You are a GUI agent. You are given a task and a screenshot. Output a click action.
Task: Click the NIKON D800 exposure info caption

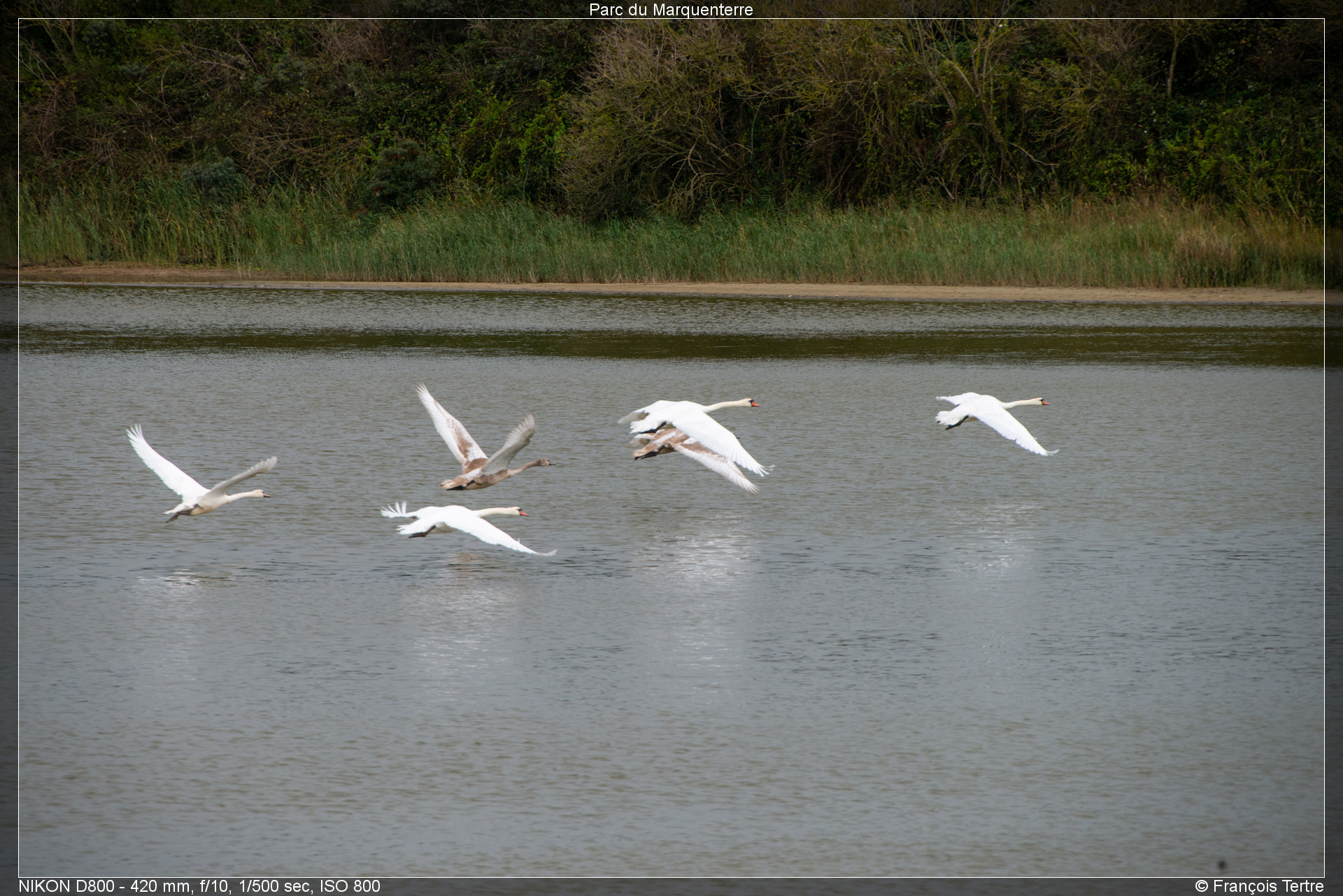pyautogui.click(x=199, y=886)
